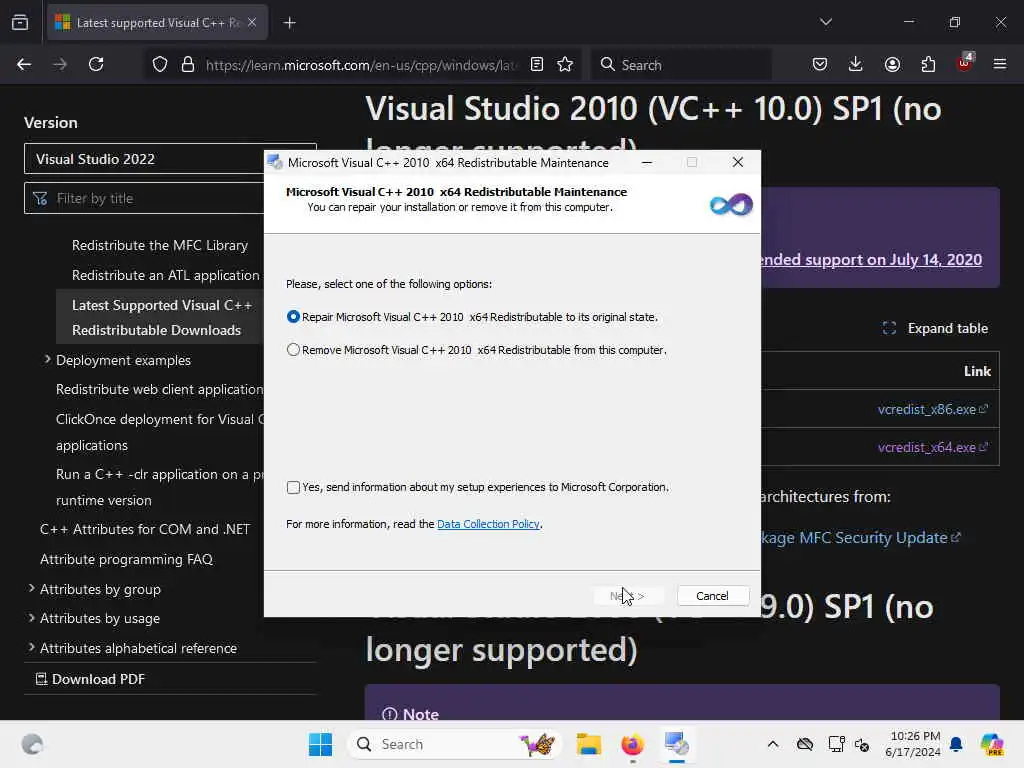Viewport: 1024px width, 768px height.
Task: Select Latest Supported Visual C++ Redistributable Downloads
Action: (161, 317)
